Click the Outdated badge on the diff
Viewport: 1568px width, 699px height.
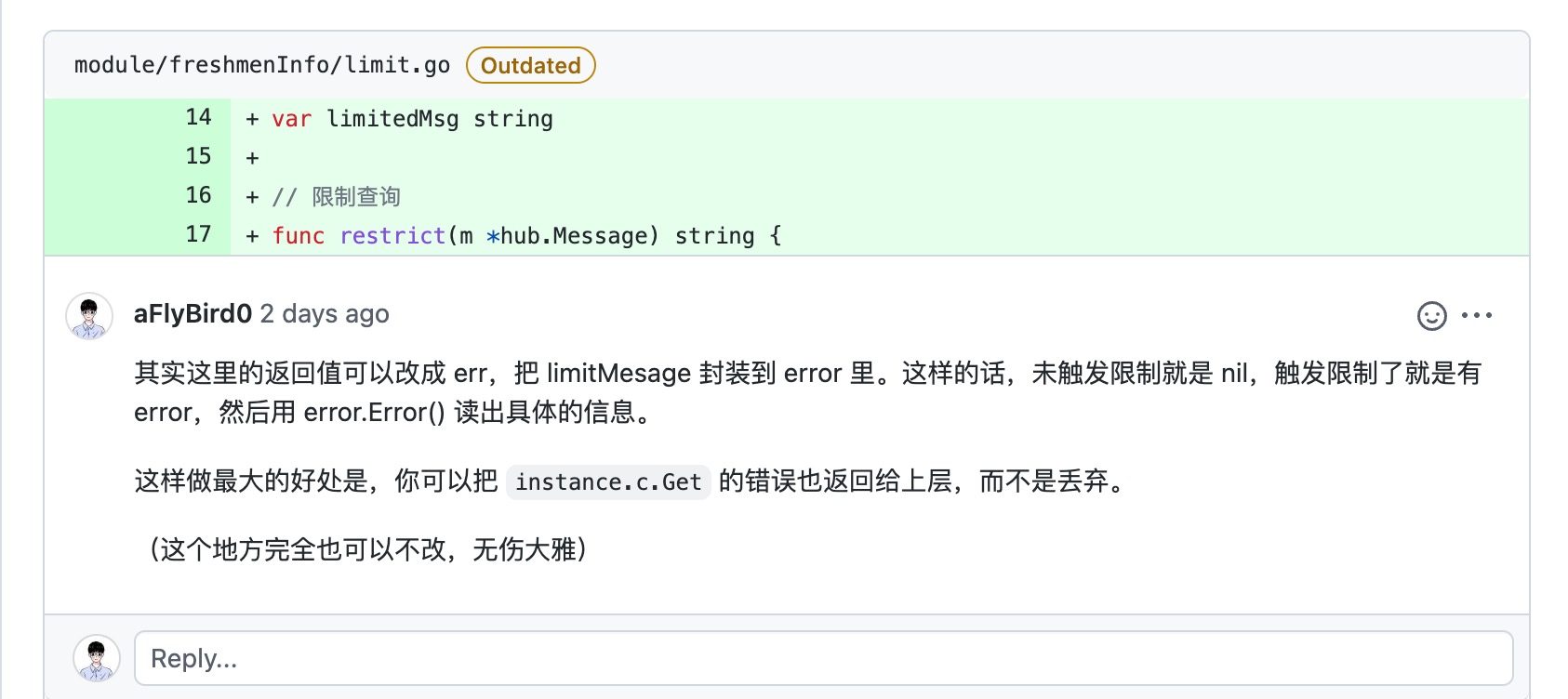coord(530,65)
